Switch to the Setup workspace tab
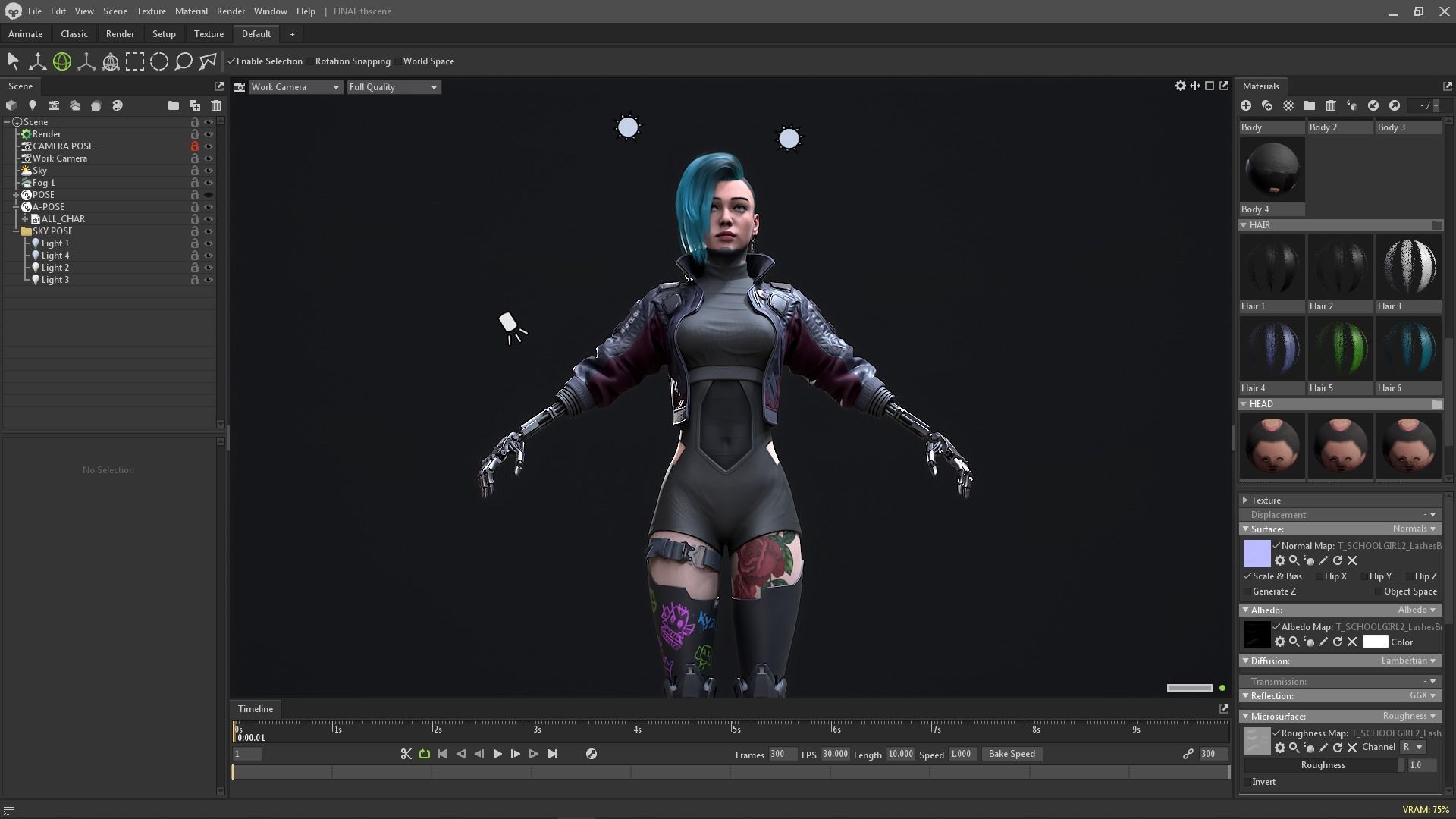This screenshot has height=819, width=1456. [164, 34]
